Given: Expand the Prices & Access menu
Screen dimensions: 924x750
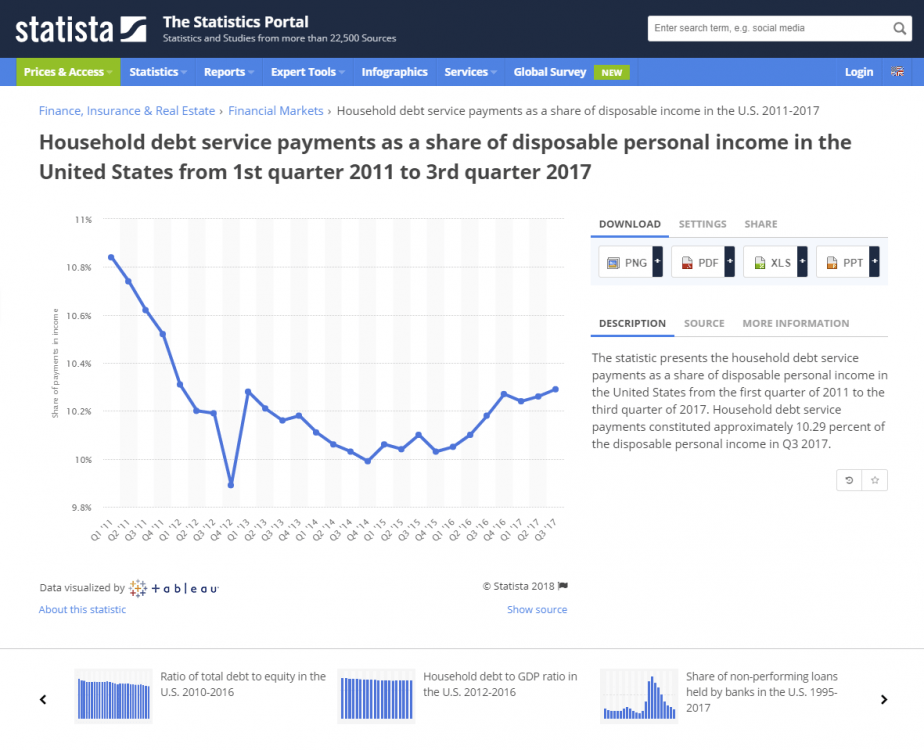Looking at the screenshot, I should coord(68,72).
